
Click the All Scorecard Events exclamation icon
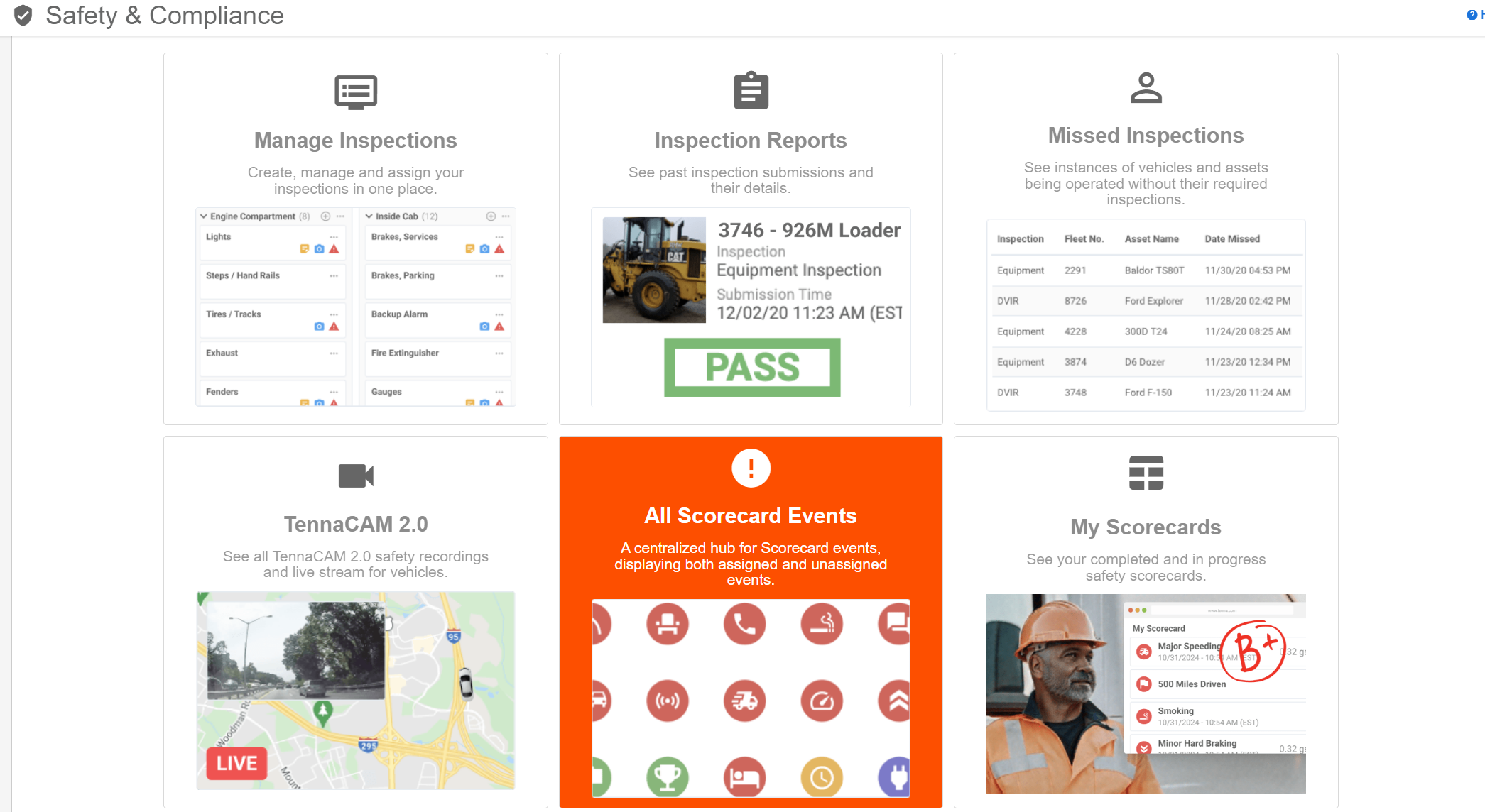751,468
